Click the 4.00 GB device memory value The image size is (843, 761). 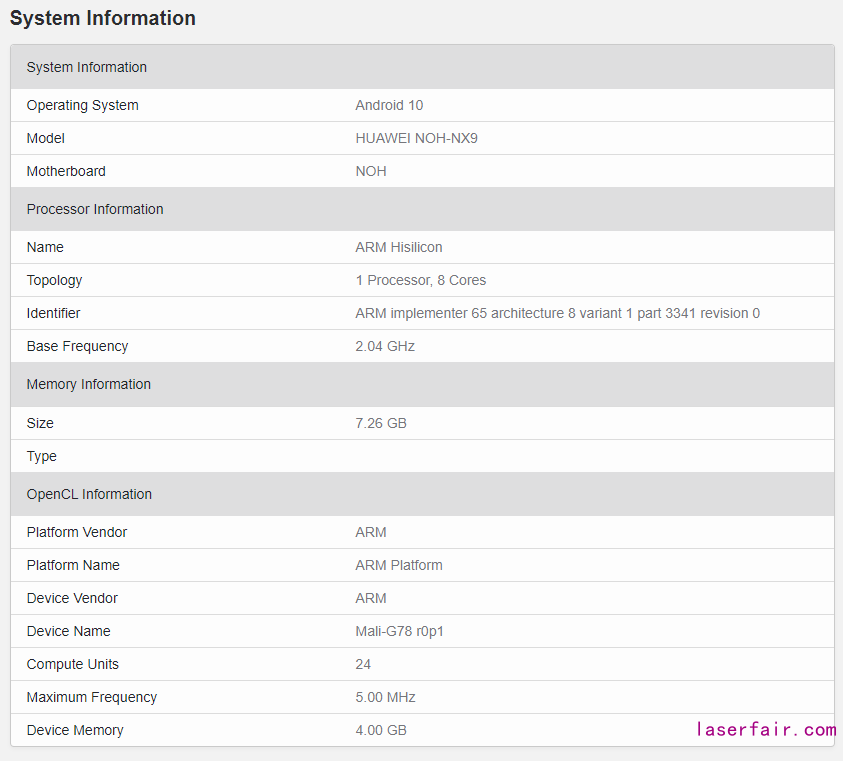[381, 730]
